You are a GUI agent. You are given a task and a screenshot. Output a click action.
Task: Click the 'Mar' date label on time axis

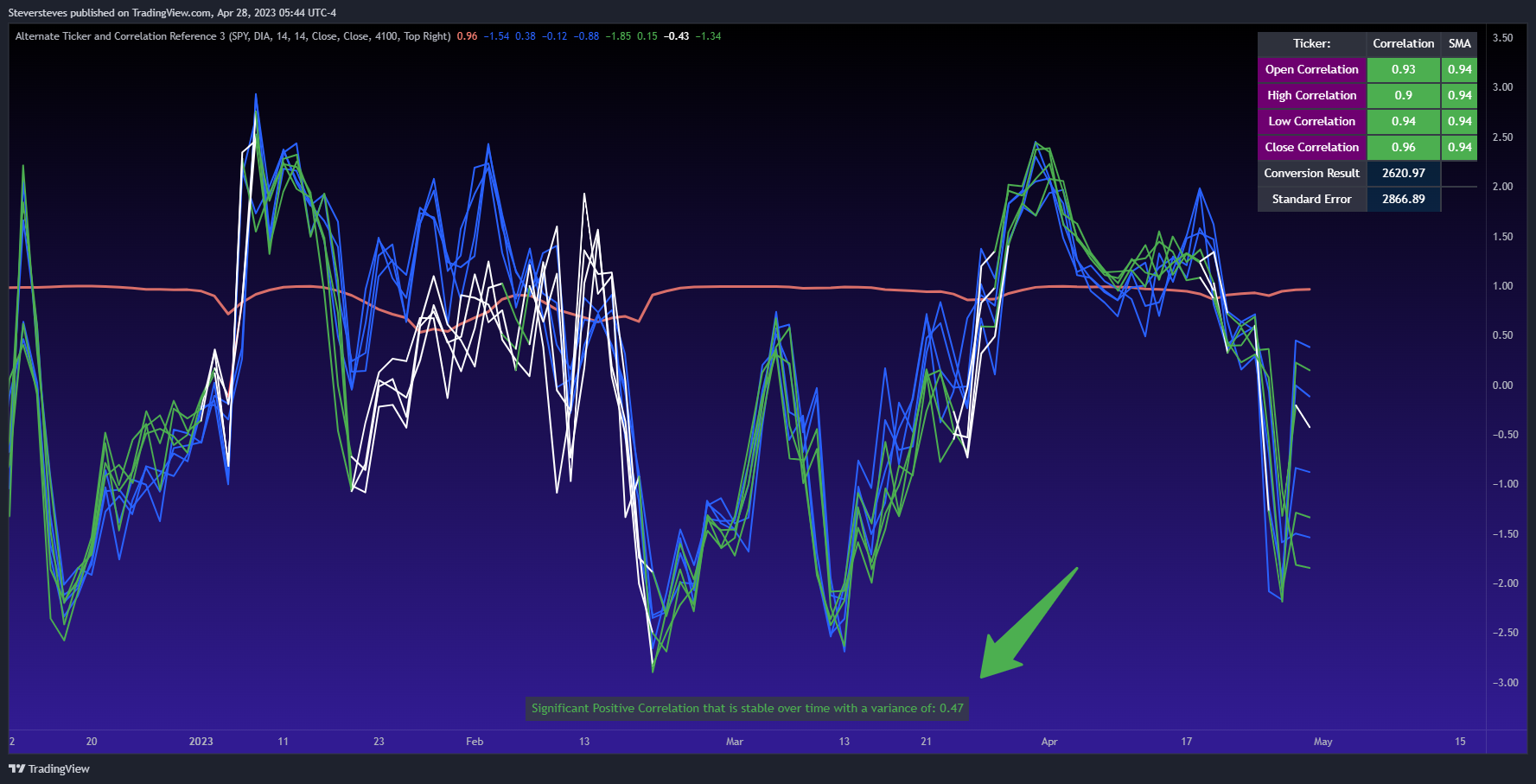pos(735,742)
